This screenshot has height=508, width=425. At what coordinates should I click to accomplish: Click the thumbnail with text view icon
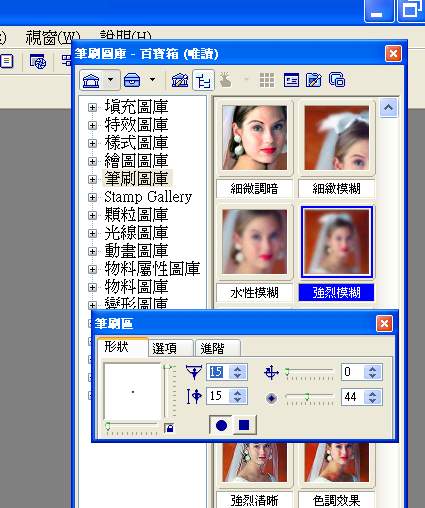[291, 80]
